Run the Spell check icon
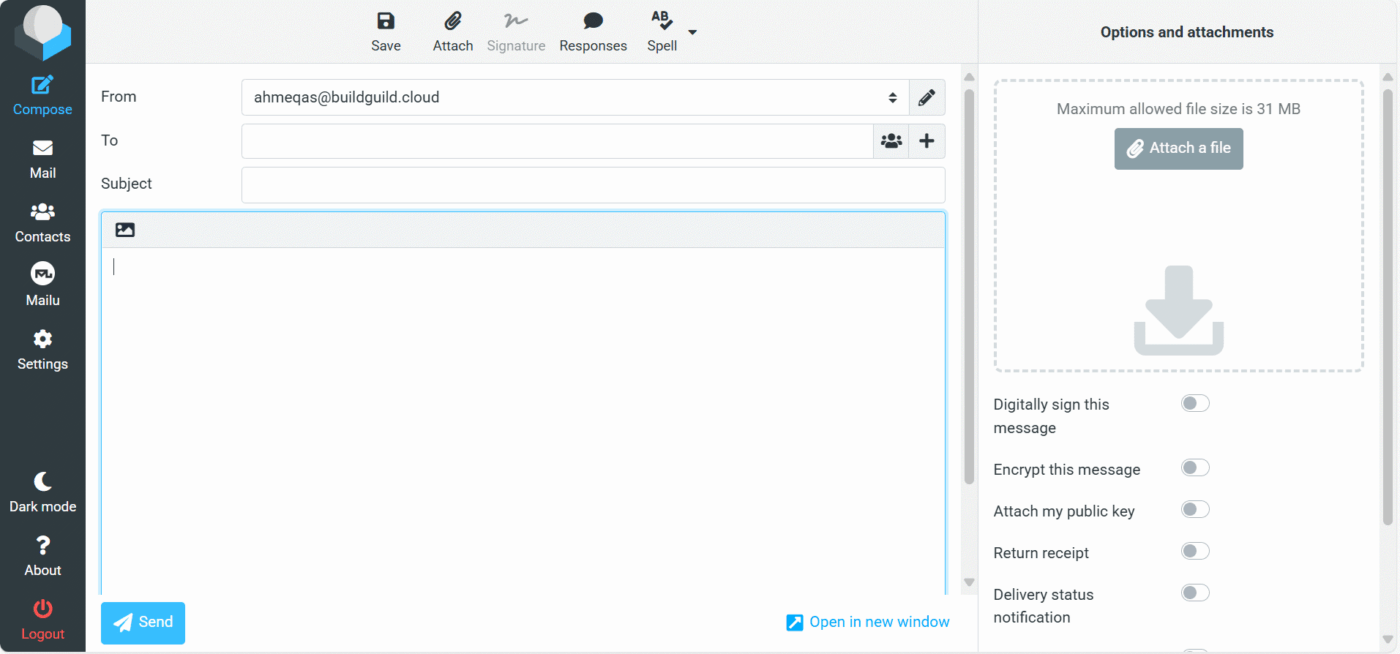Image resolution: width=1400 pixels, height=654 pixels. [x=661, y=22]
